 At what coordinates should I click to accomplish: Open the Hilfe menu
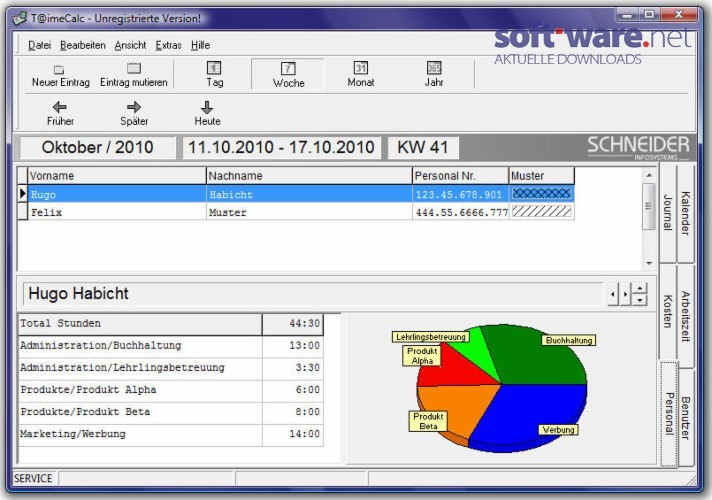200,45
